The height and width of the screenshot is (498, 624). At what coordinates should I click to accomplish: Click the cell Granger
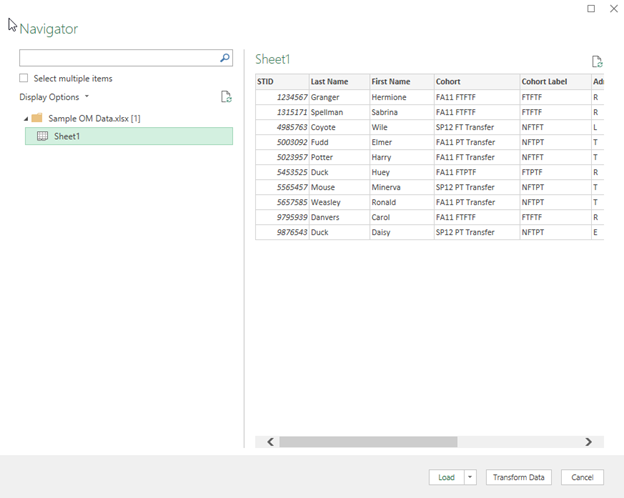pyautogui.click(x=339, y=97)
